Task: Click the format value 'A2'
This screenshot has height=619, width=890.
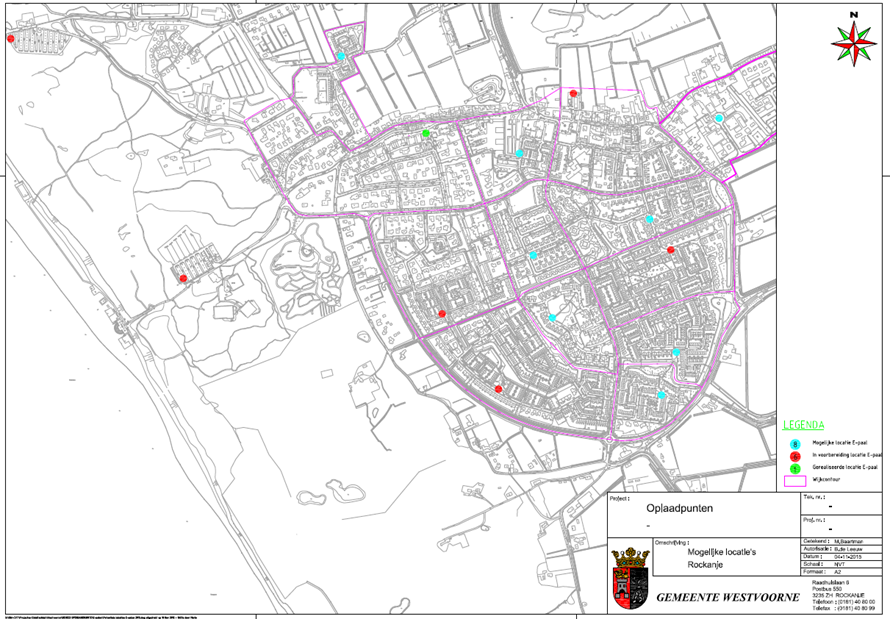Action: [x=838, y=572]
